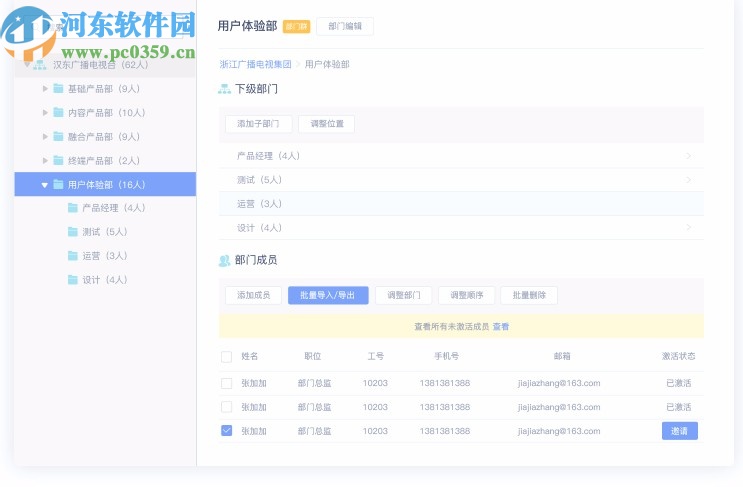The width and height of the screenshot is (743, 487).
Task: Check the second 张加加 row checkbox
Action: click(x=227, y=407)
